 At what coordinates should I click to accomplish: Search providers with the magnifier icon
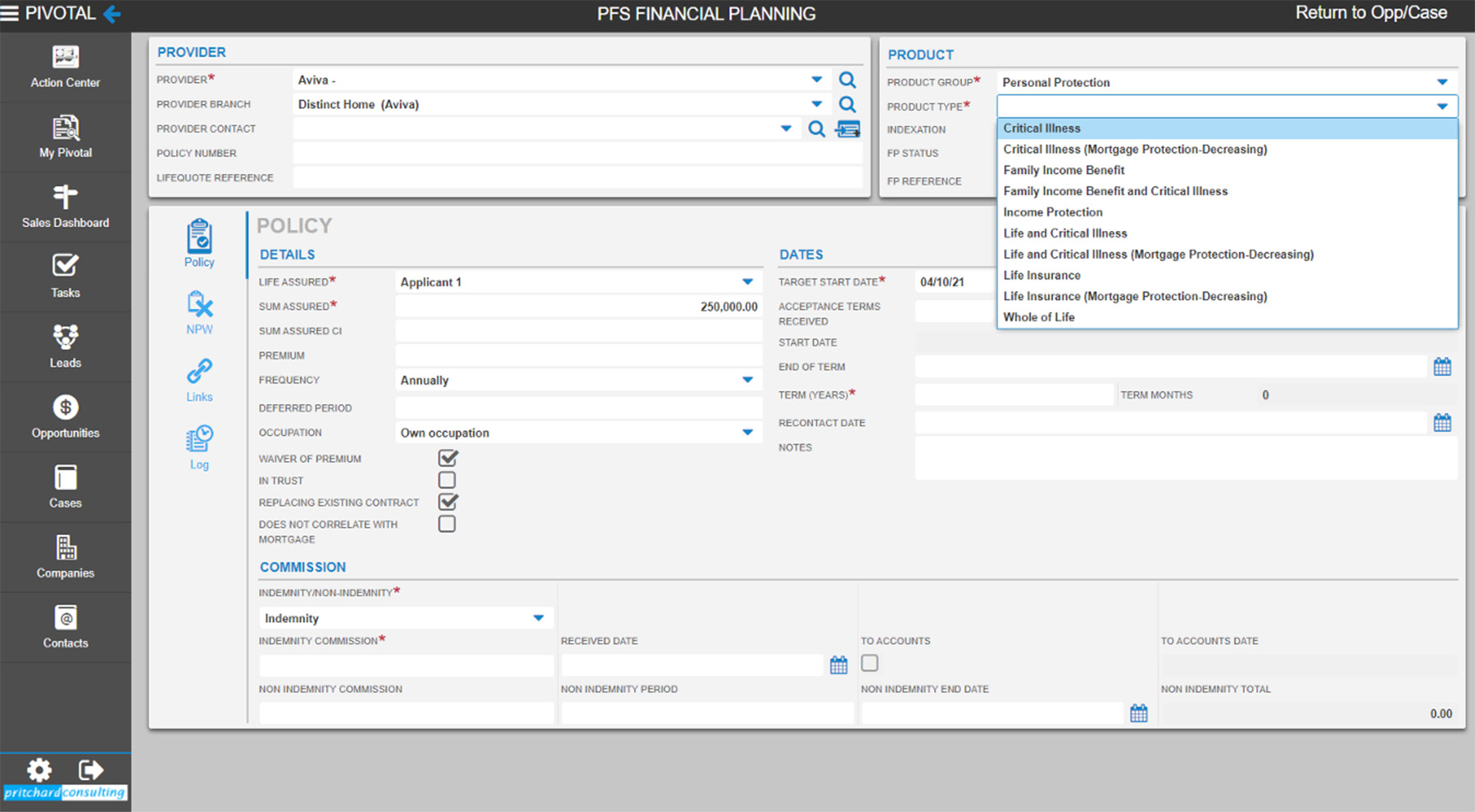click(x=847, y=79)
